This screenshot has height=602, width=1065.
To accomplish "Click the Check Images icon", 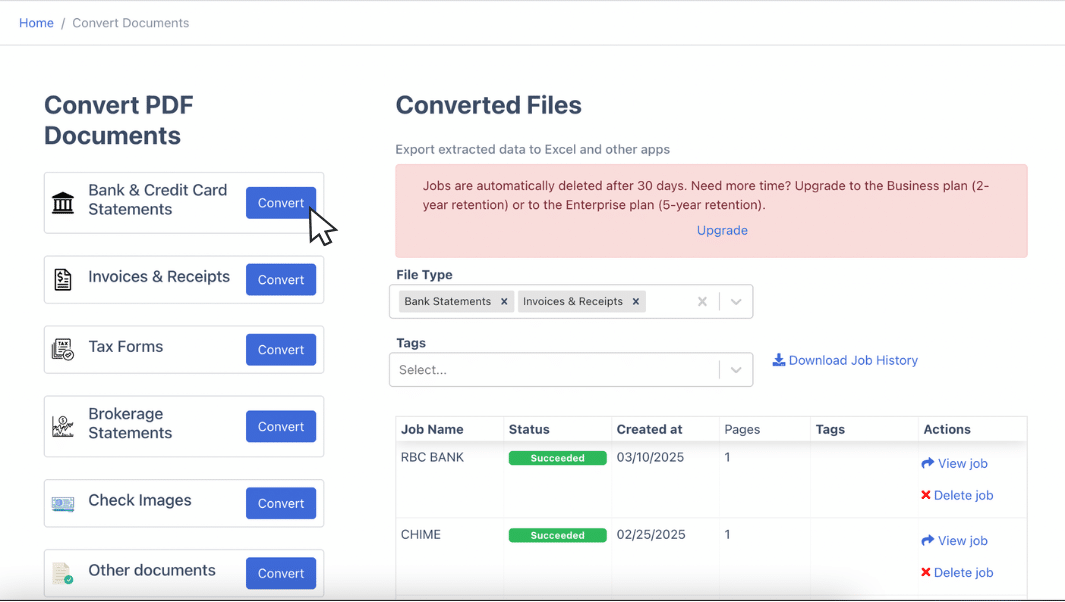I will (62, 503).
